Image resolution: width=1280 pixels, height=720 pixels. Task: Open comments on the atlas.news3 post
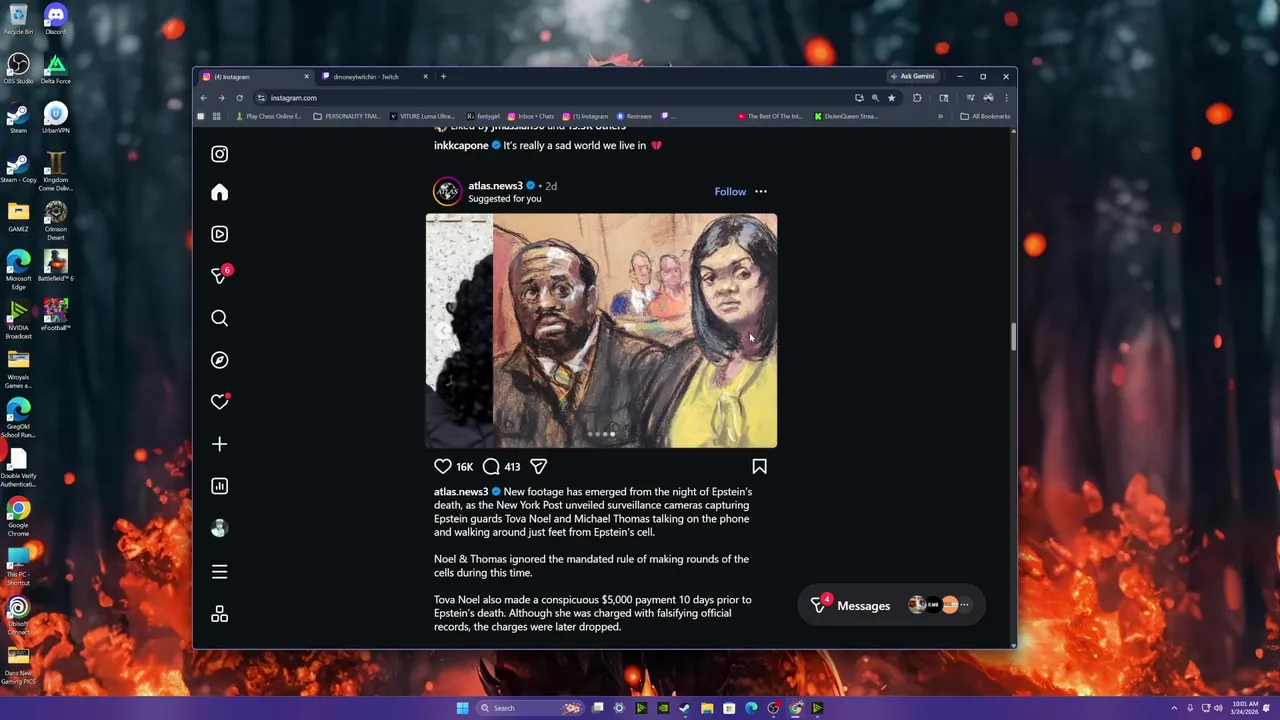(x=491, y=466)
